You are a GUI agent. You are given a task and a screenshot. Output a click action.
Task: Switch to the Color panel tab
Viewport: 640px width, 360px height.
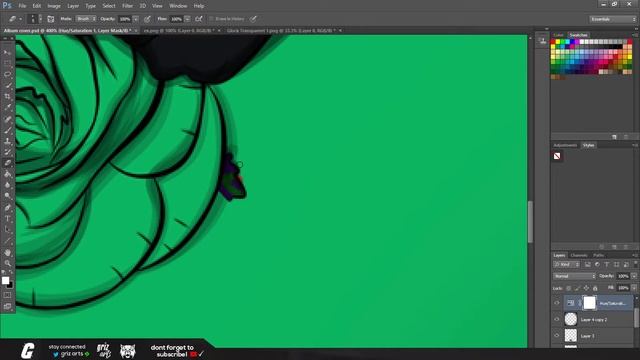coord(558,35)
